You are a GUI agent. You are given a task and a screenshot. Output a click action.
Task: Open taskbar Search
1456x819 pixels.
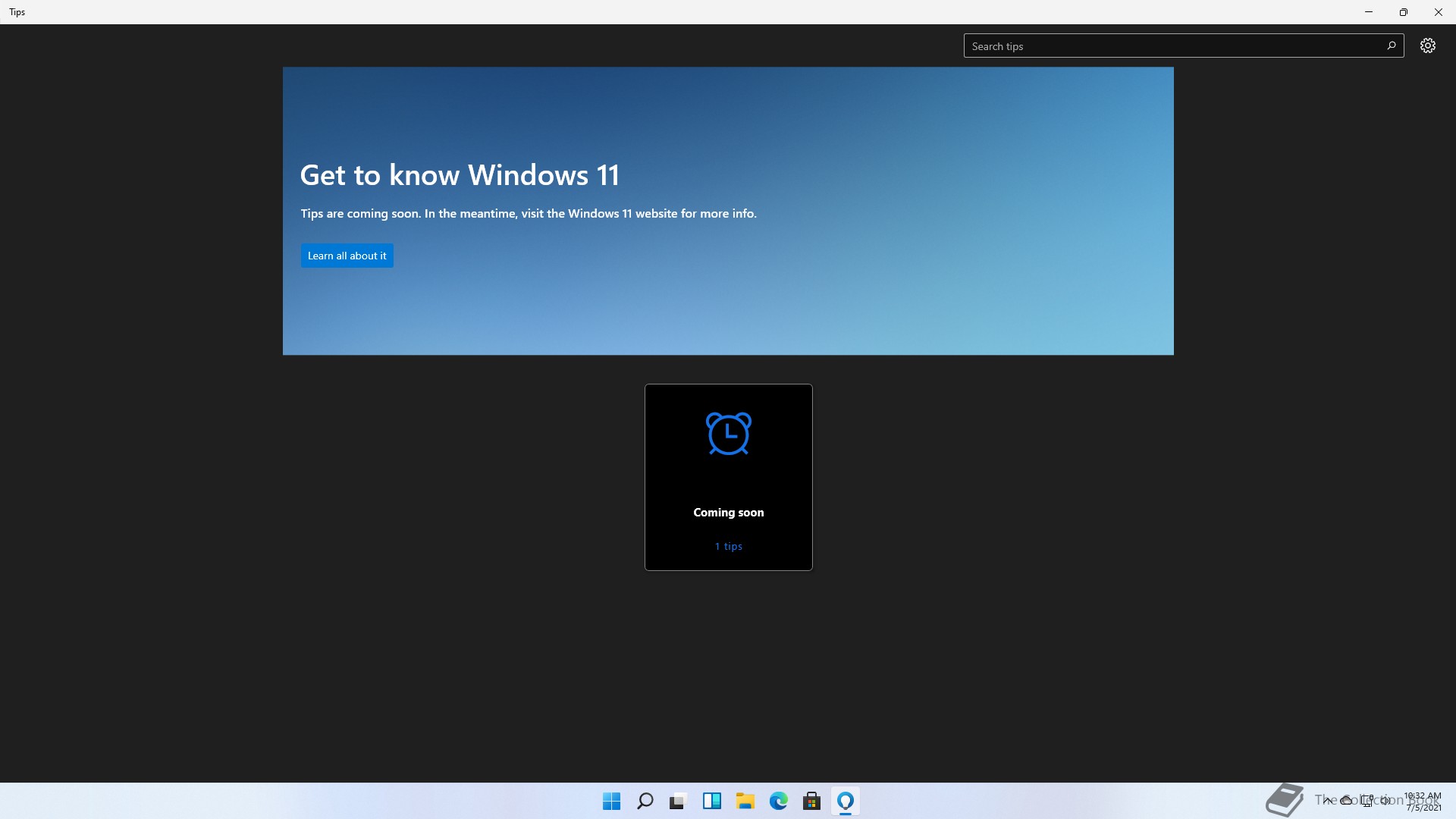(645, 801)
